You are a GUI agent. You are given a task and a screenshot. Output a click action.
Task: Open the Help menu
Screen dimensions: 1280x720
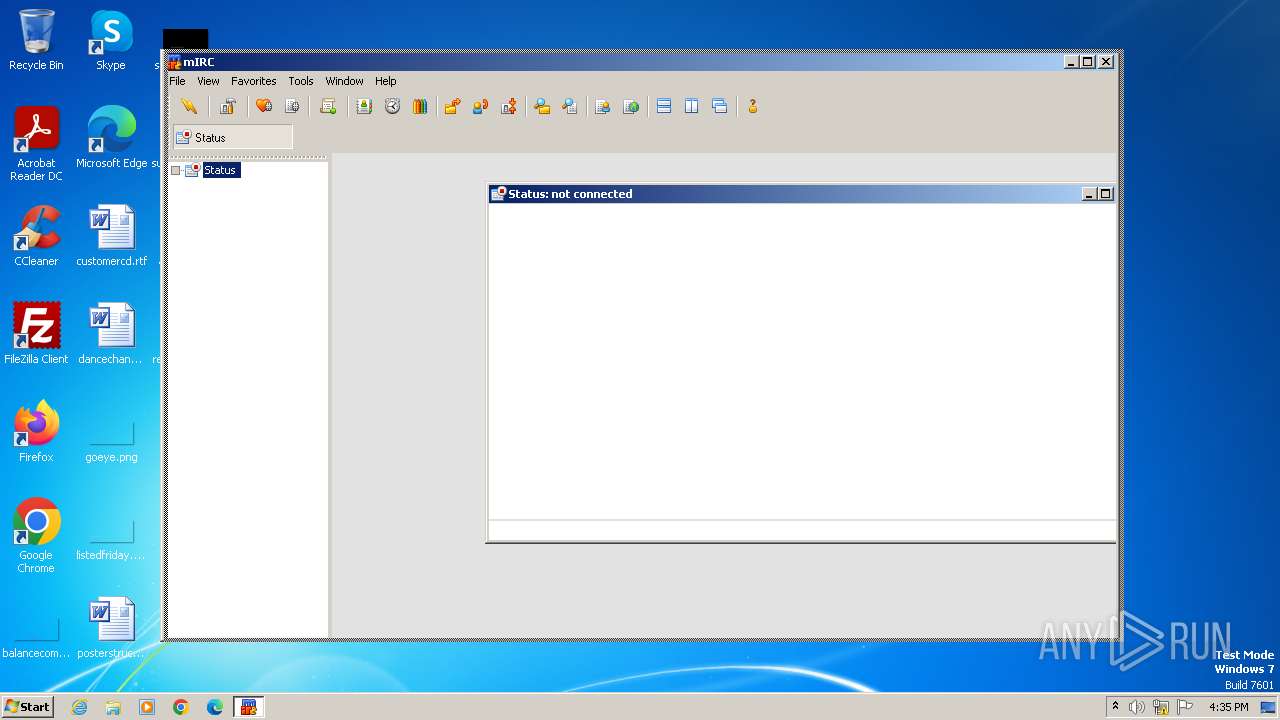point(386,81)
